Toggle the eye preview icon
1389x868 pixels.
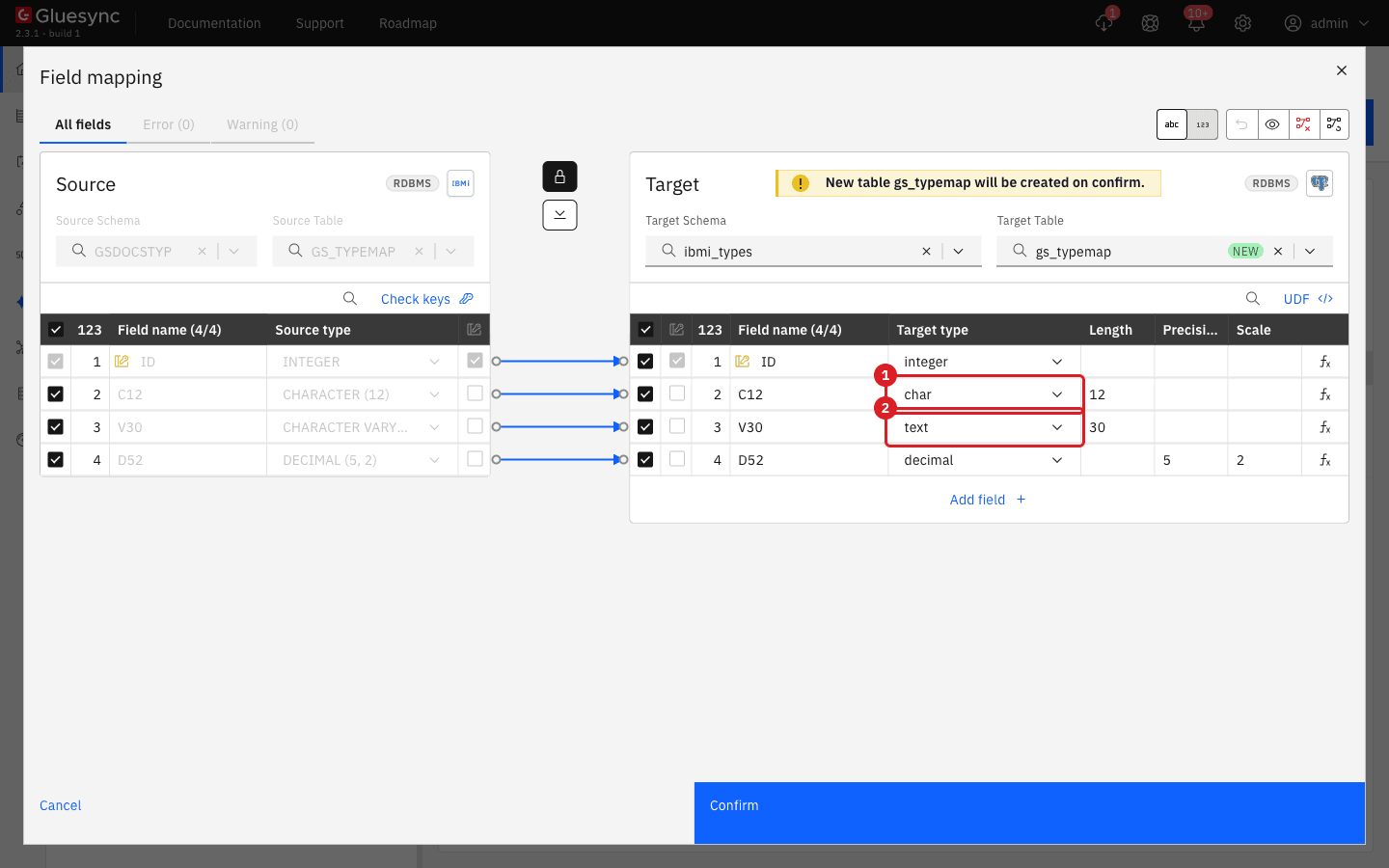[x=1272, y=124]
